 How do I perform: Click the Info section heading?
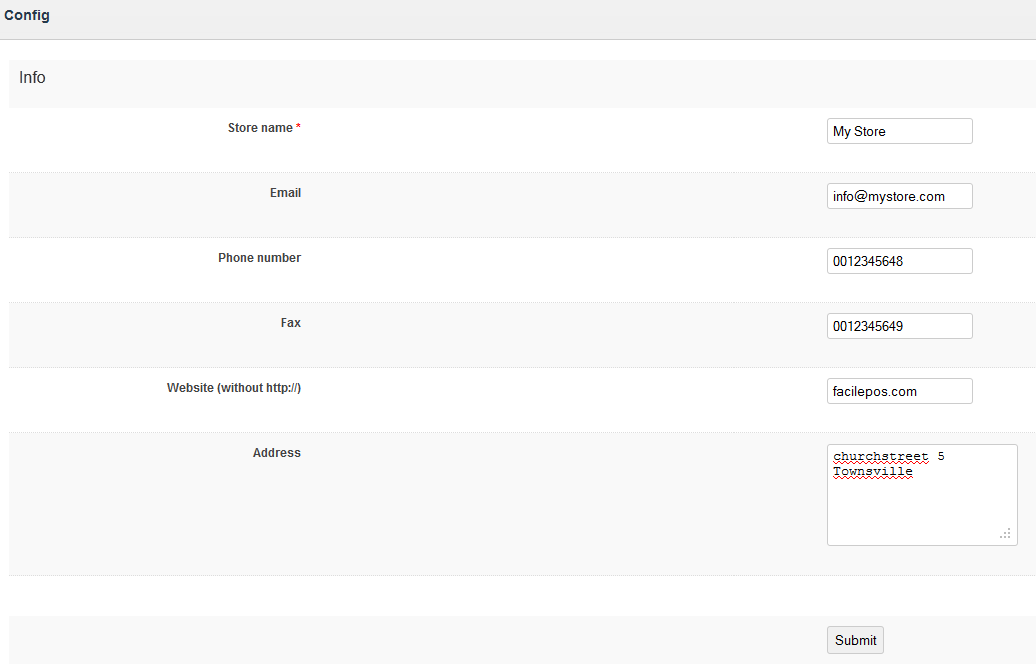(32, 78)
